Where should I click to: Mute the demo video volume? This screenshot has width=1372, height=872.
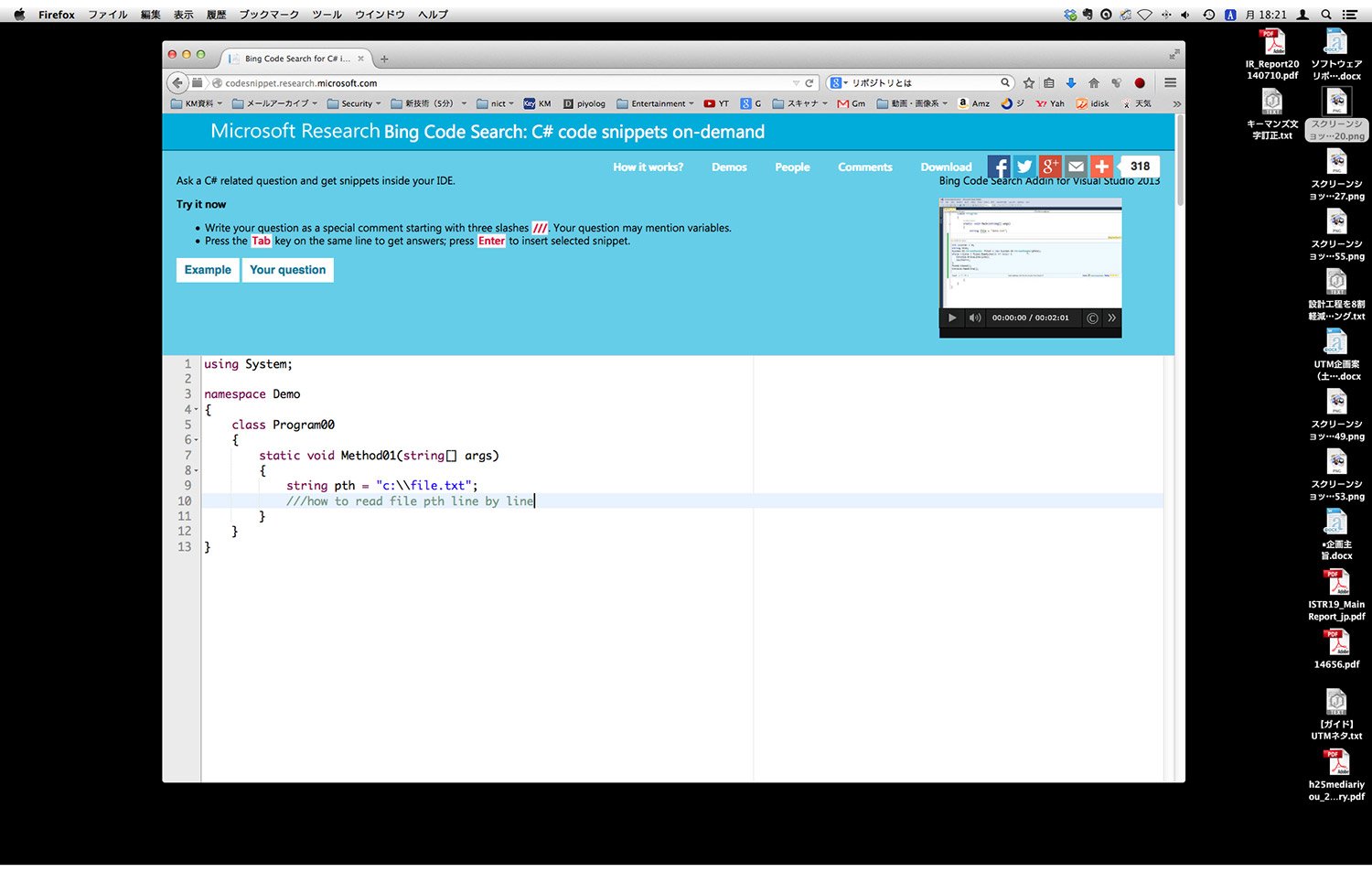point(975,318)
